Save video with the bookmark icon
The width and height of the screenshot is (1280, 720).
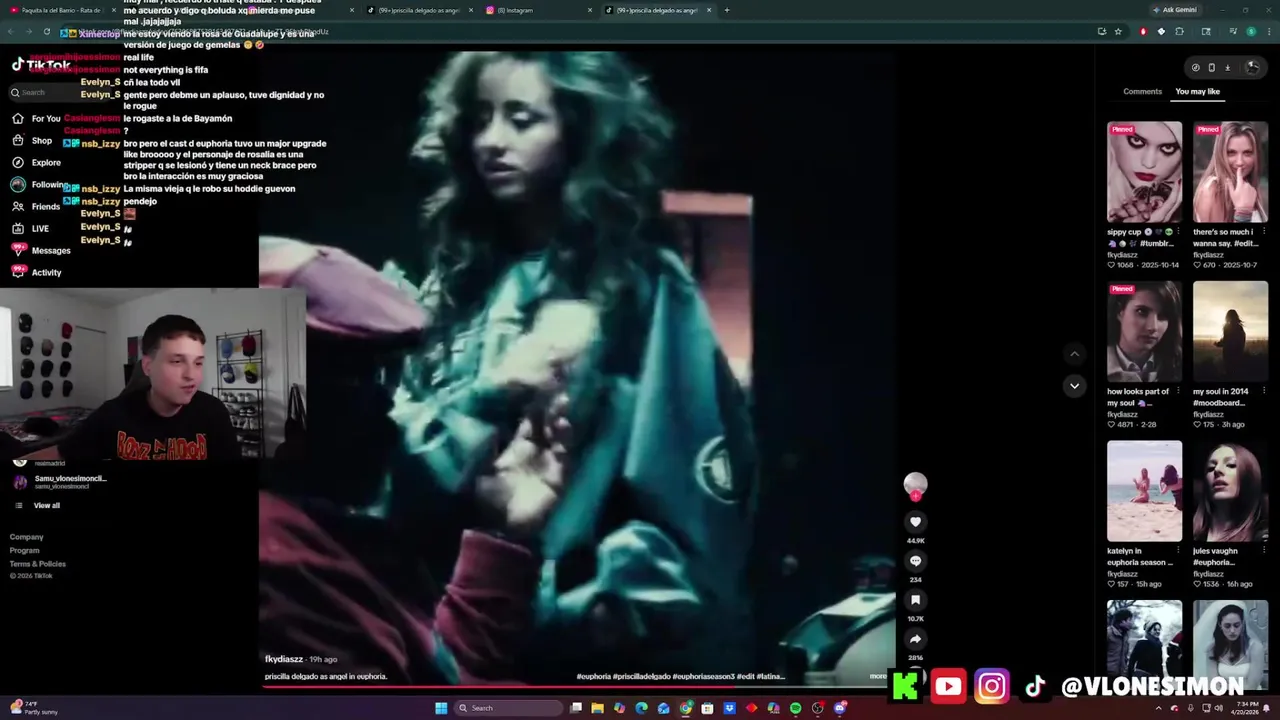pyautogui.click(x=915, y=600)
